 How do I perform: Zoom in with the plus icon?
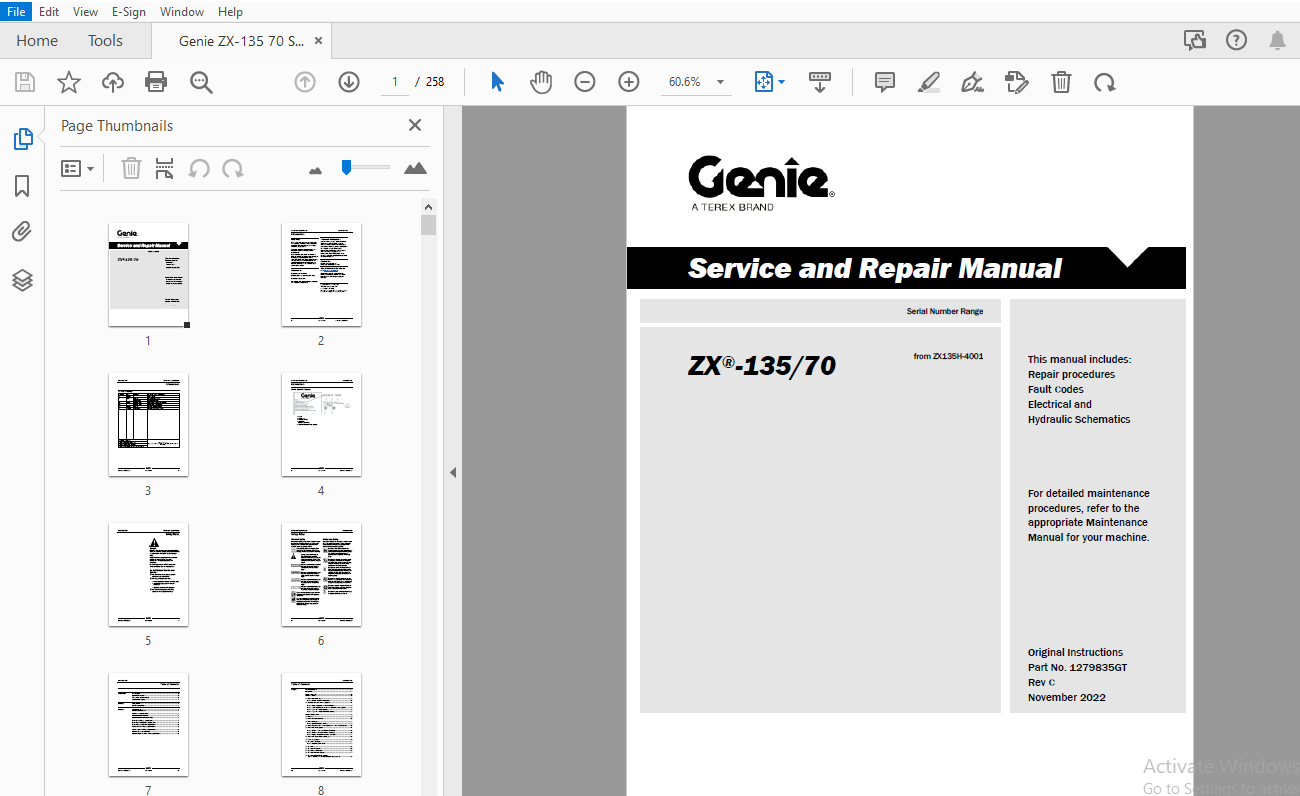coord(629,82)
